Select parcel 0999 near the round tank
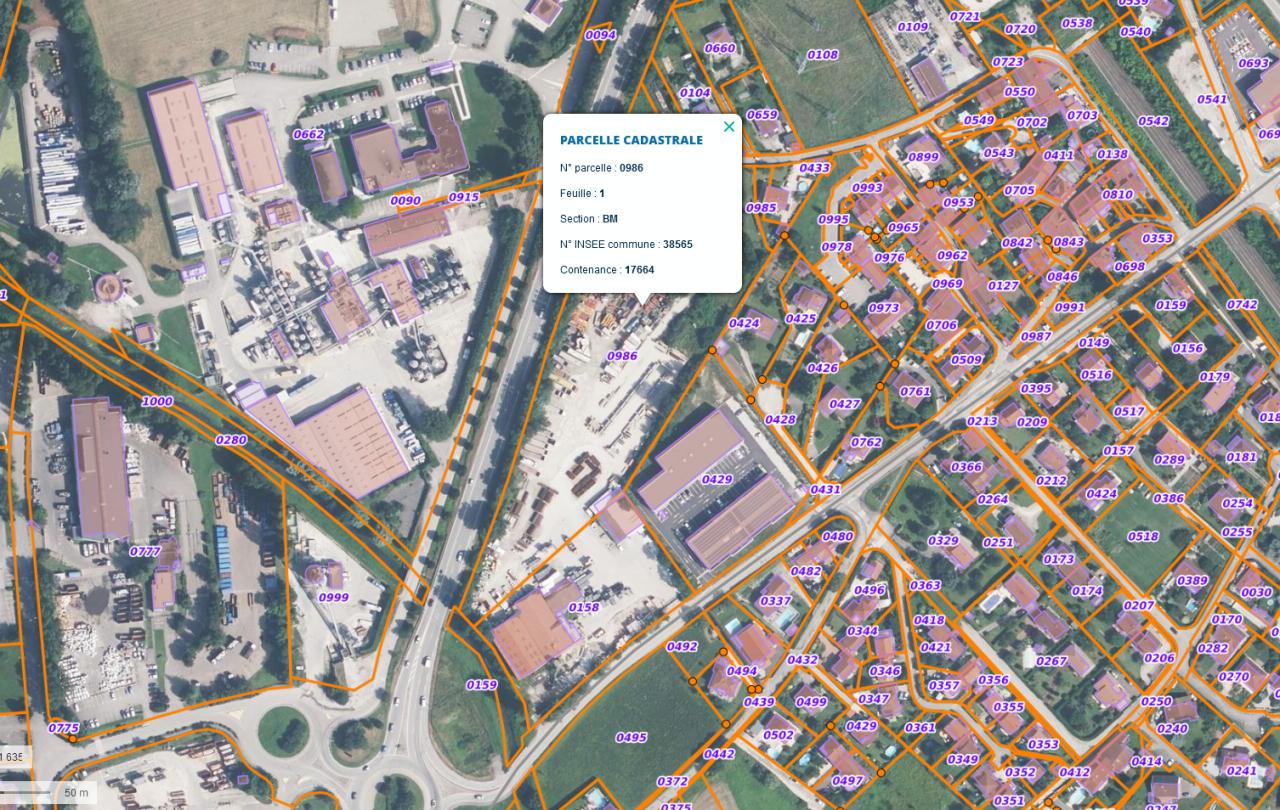1280x810 pixels. pos(334,598)
